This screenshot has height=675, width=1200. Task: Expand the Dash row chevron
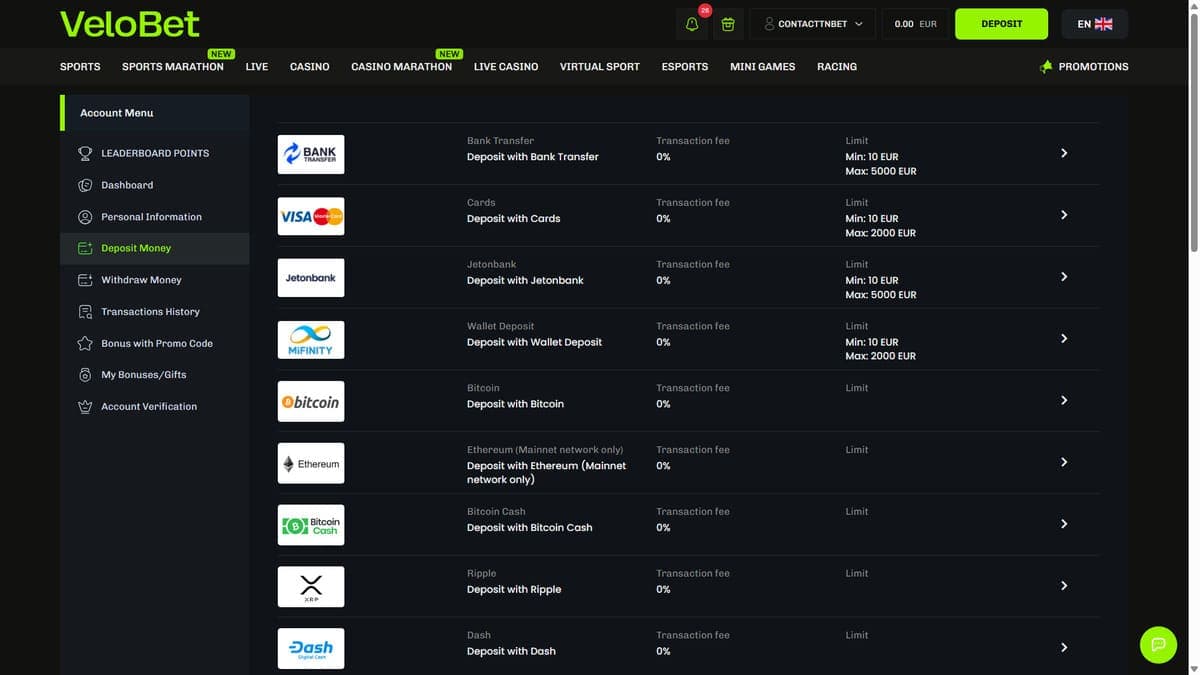(x=1064, y=648)
